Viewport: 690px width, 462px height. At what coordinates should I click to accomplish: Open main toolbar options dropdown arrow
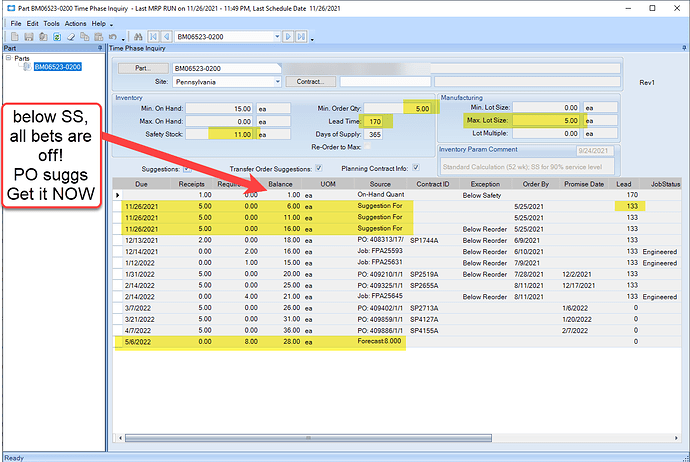click(x=124, y=39)
